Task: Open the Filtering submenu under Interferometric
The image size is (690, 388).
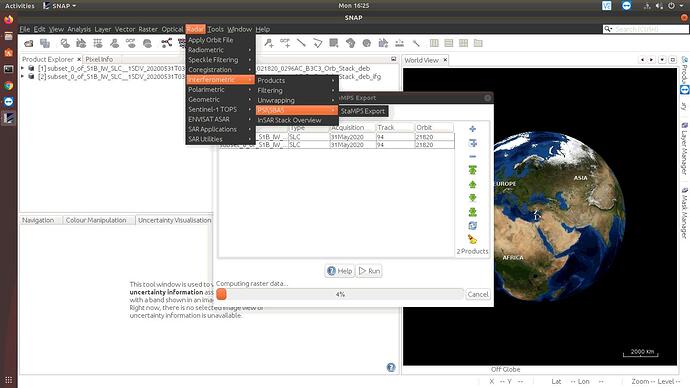Action: pyautogui.click(x=297, y=90)
